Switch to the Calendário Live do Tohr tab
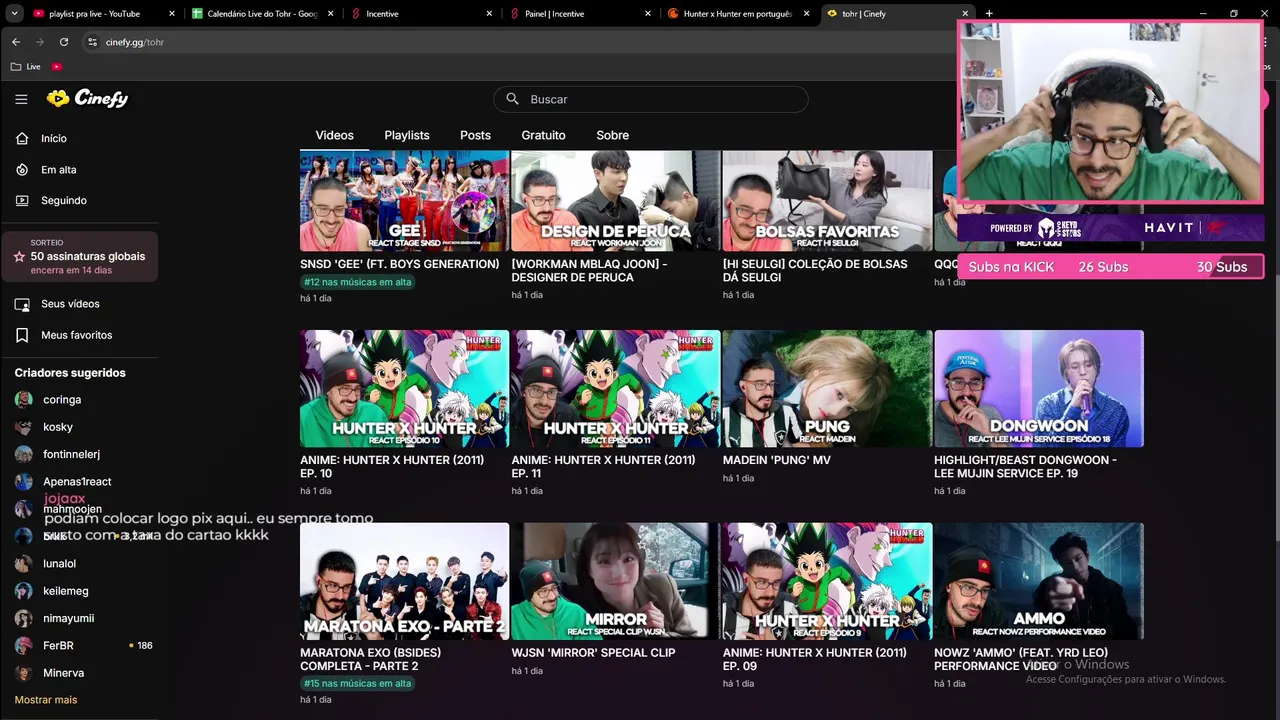The height and width of the screenshot is (720, 1280). (263, 14)
